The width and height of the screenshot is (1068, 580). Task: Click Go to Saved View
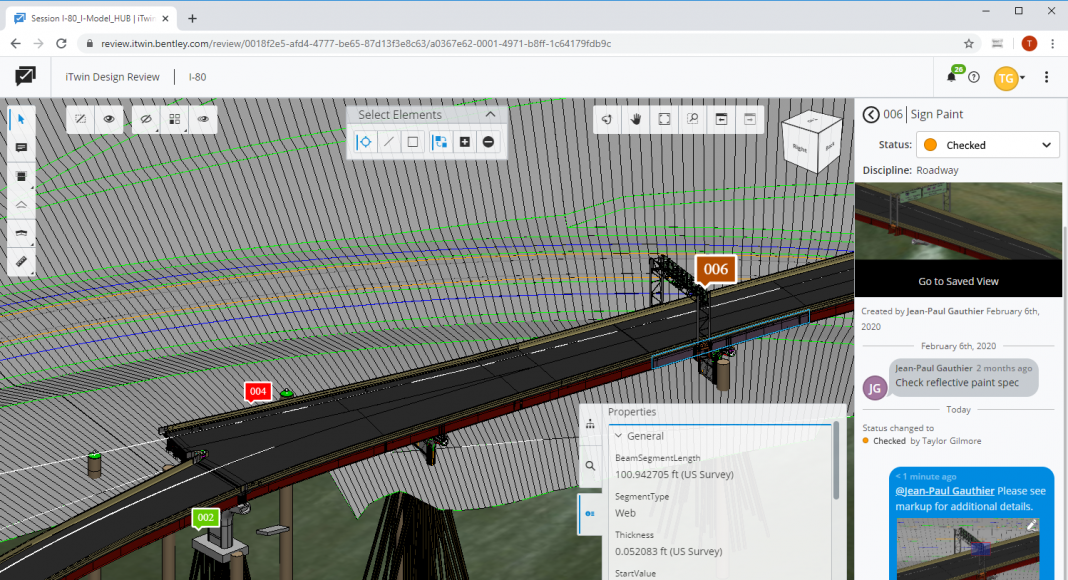pyautogui.click(x=958, y=281)
